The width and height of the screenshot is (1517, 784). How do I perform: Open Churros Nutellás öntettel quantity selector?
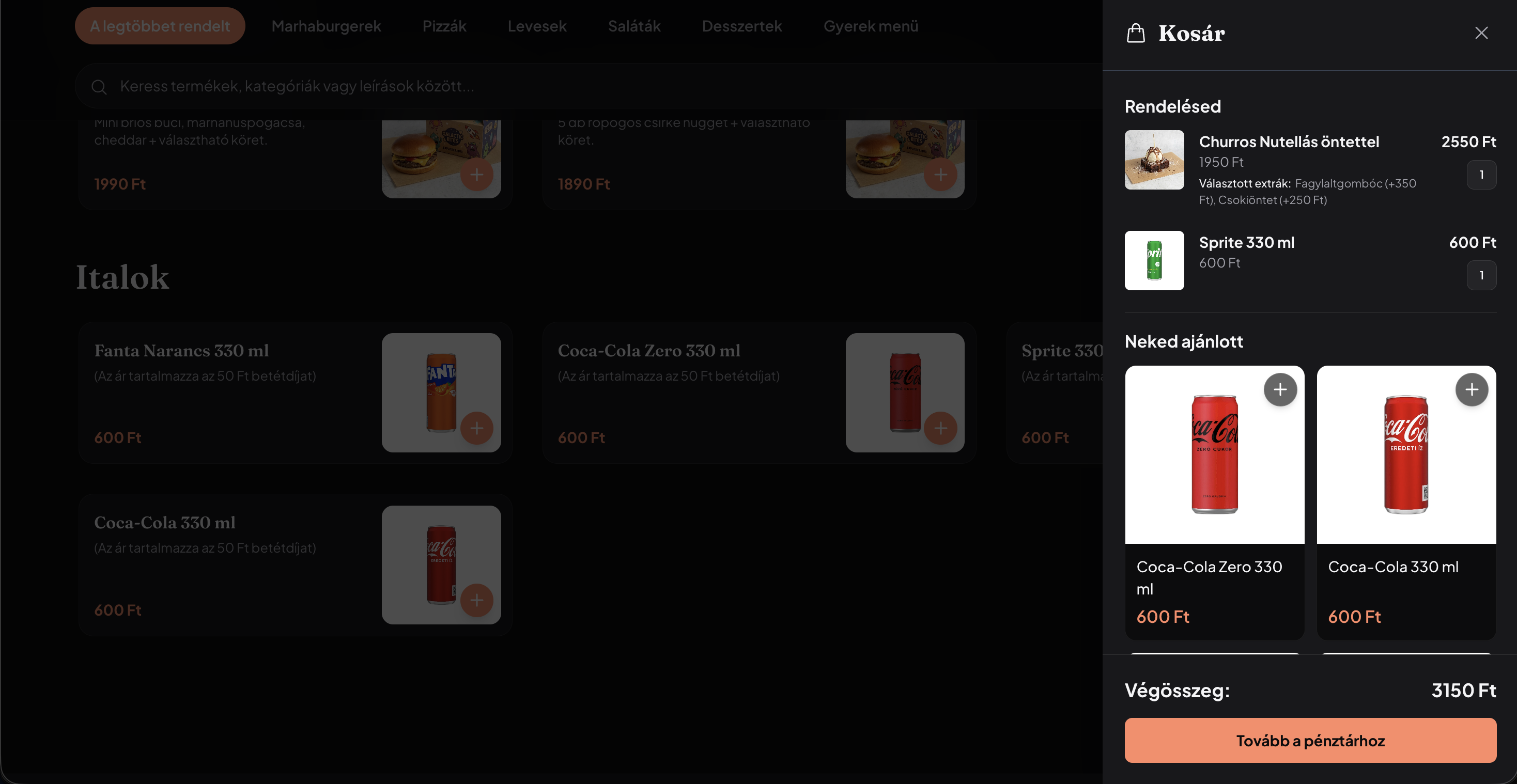tap(1481, 174)
